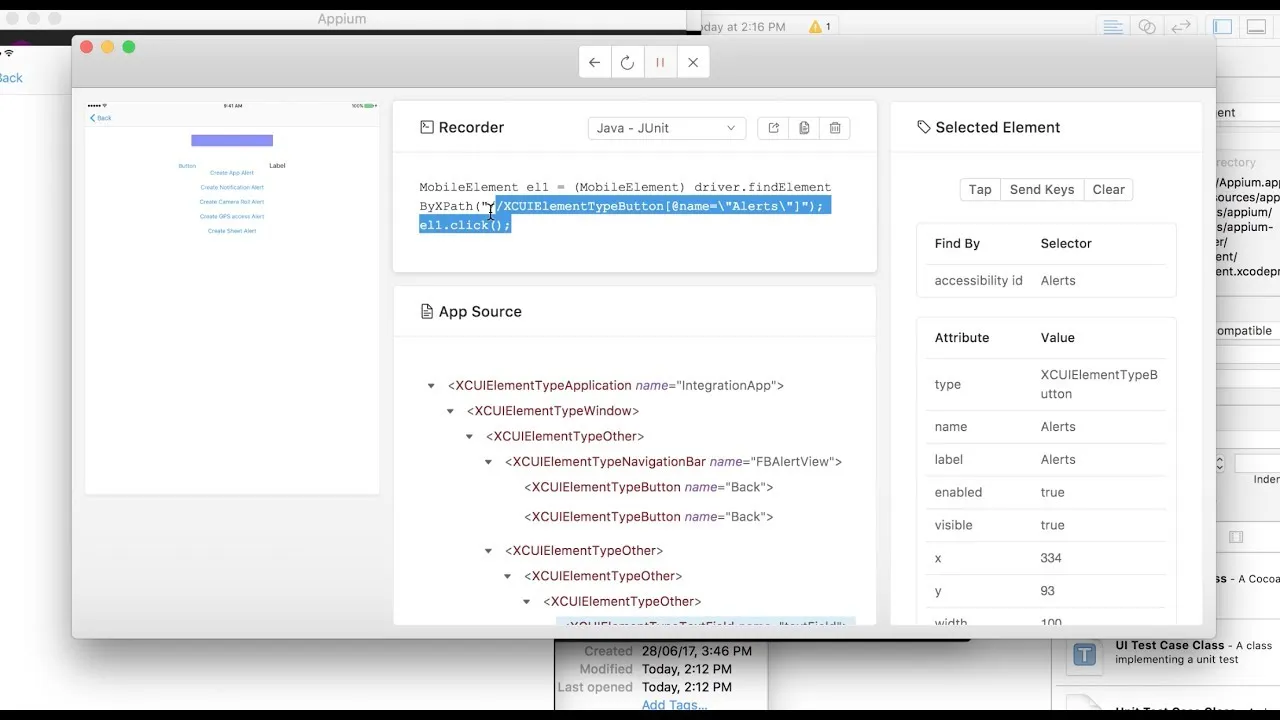1280x720 pixels.
Task: Select the NavigationBar FBAlertView tree row
Action: 673,462
